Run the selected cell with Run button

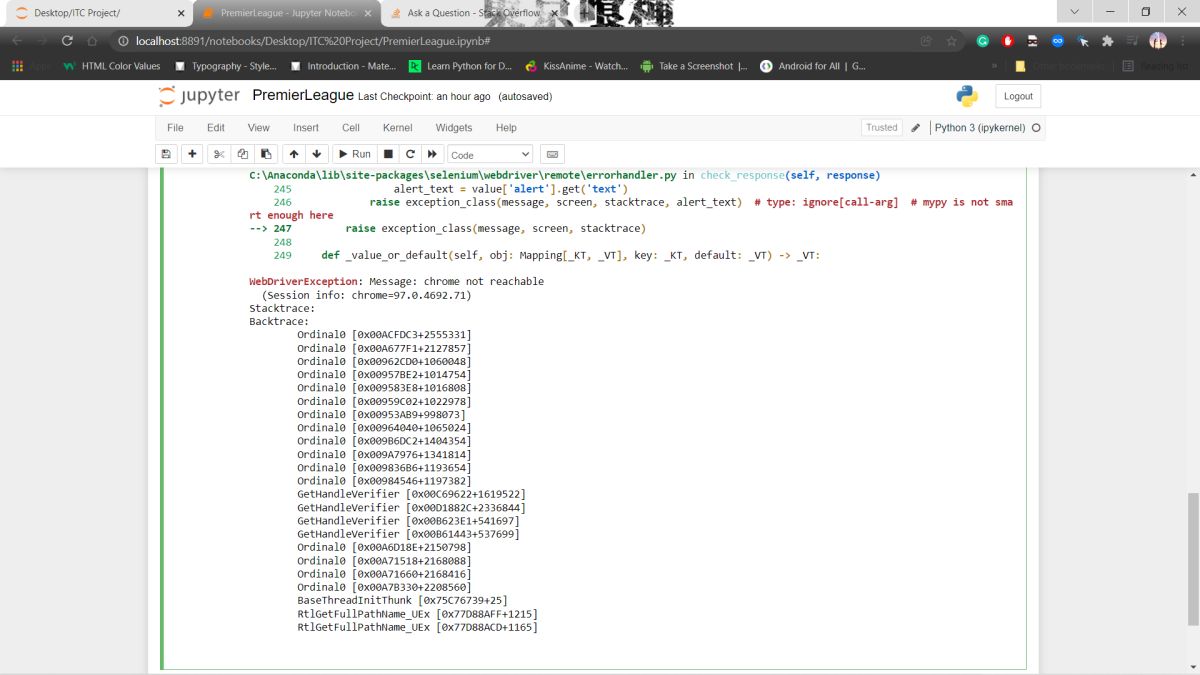[353, 154]
